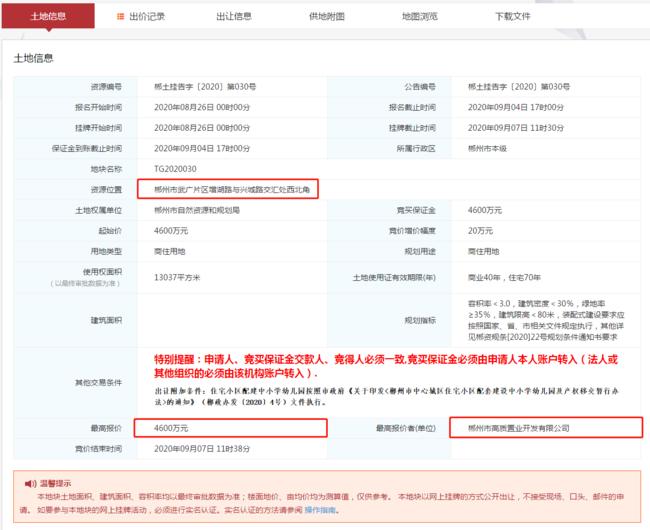The image size is (650, 530).
Task: Select 起始价 value 4600万元
Action: click(x=171, y=231)
